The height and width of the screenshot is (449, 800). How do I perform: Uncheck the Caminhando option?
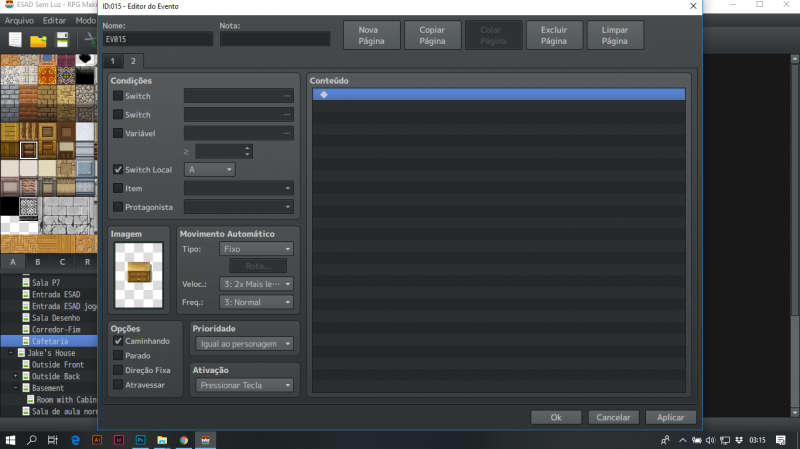(118, 341)
